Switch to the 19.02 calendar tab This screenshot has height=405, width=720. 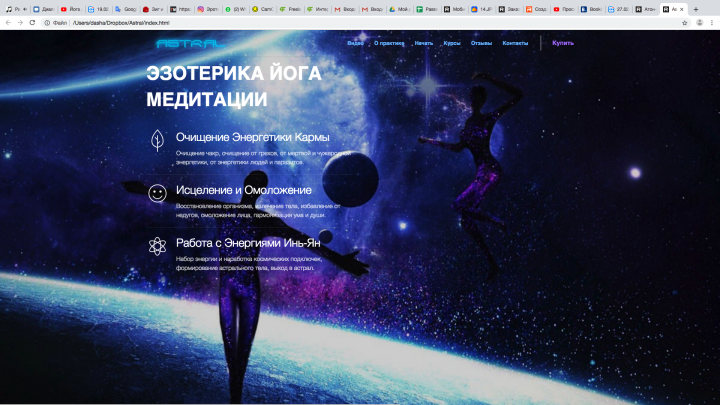tap(98, 9)
